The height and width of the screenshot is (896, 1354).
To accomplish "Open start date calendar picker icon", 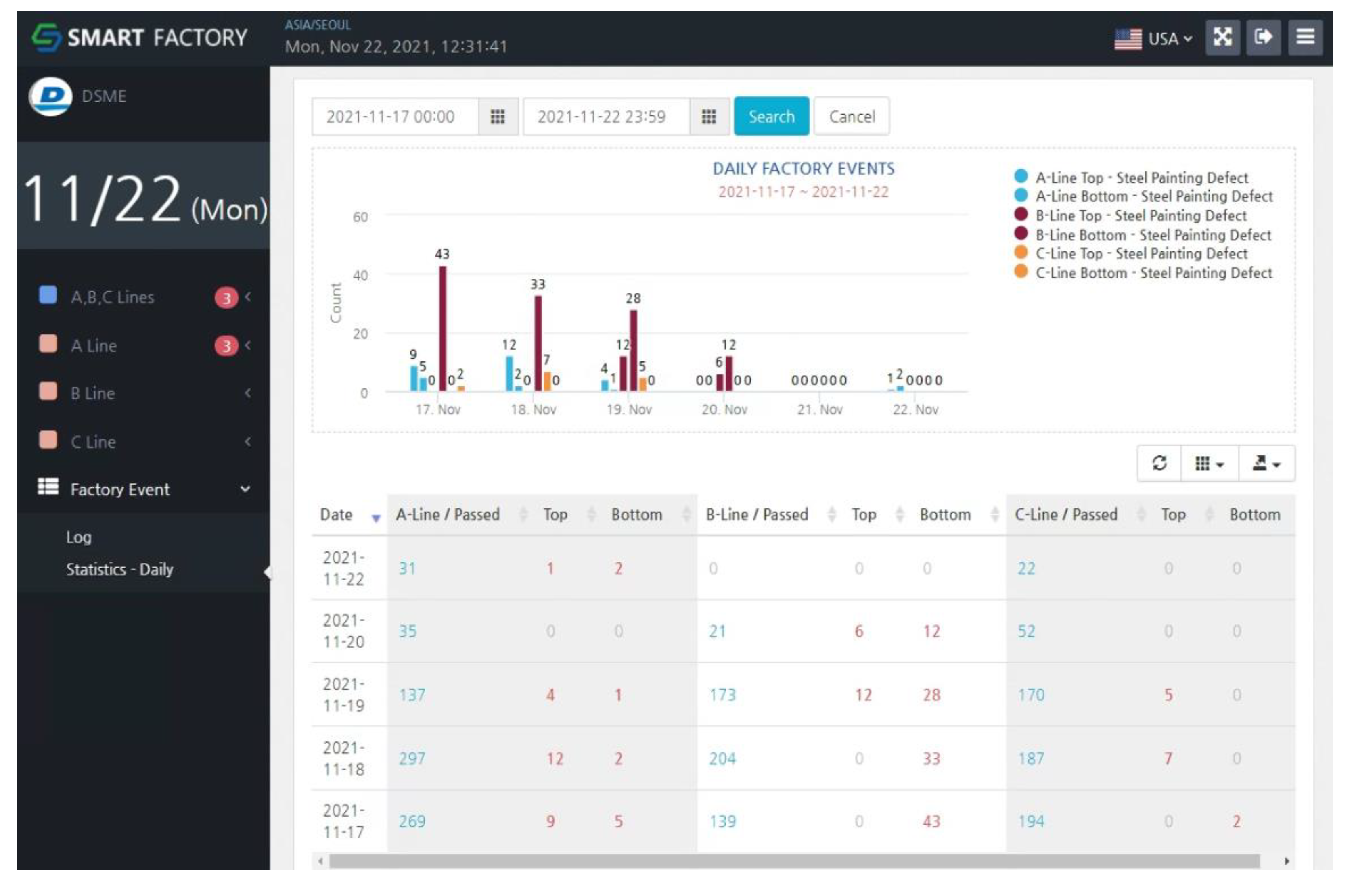I will point(497,117).
